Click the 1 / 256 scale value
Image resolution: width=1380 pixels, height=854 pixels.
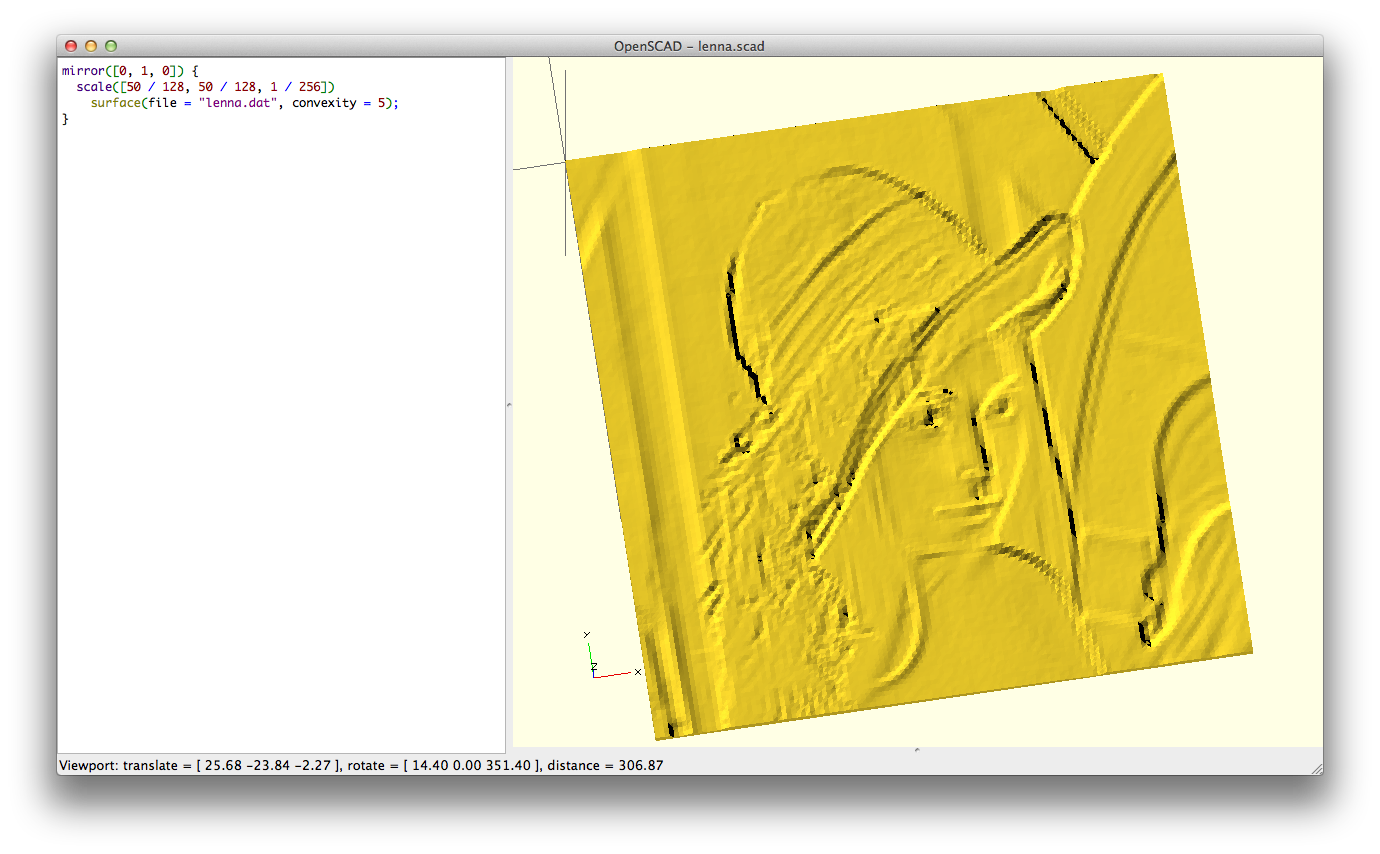click(x=298, y=88)
